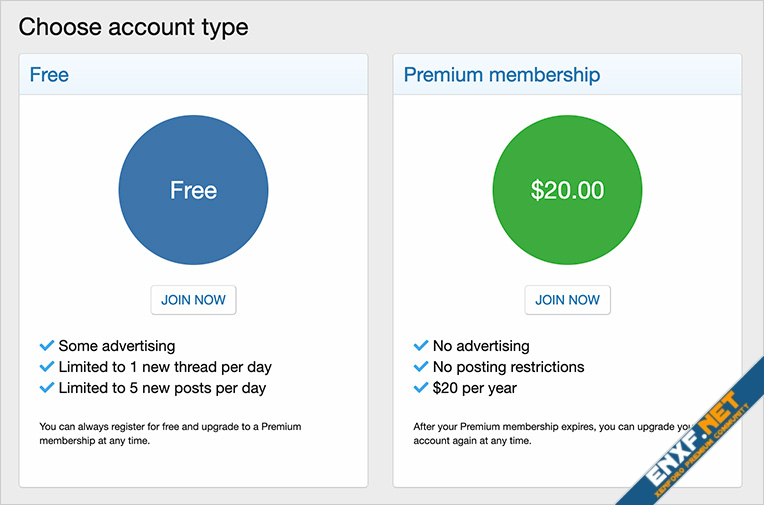Image resolution: width=764 pixels, height=505 pixels.
Task: Click the Some advertising feature text
Action: tap(116, 346)
